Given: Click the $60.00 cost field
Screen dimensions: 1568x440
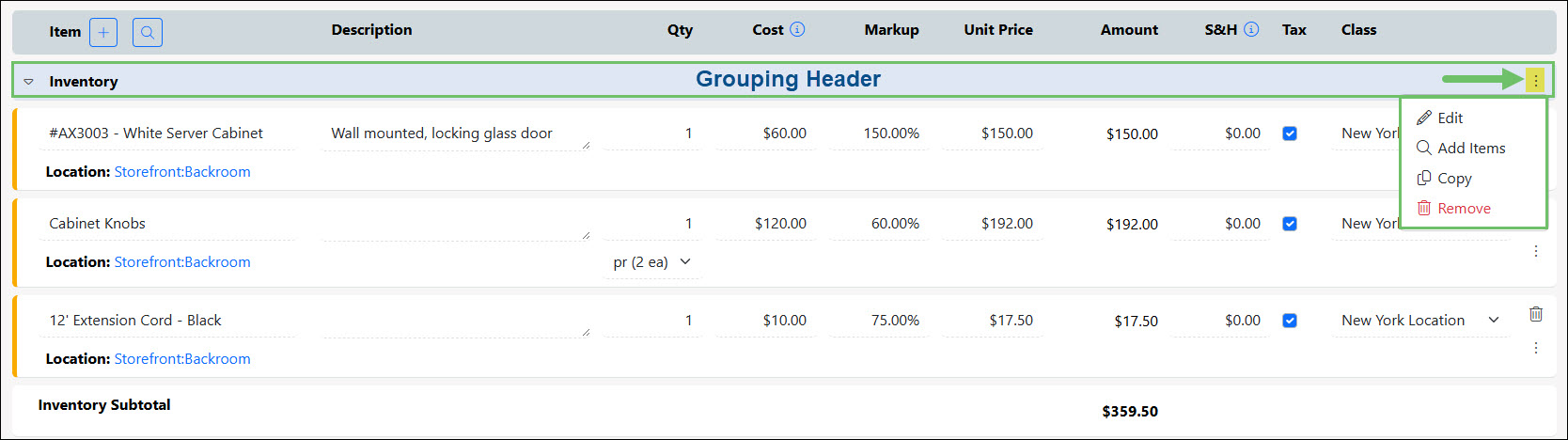Looking at the screenshot, I should [x=766, y=134].
